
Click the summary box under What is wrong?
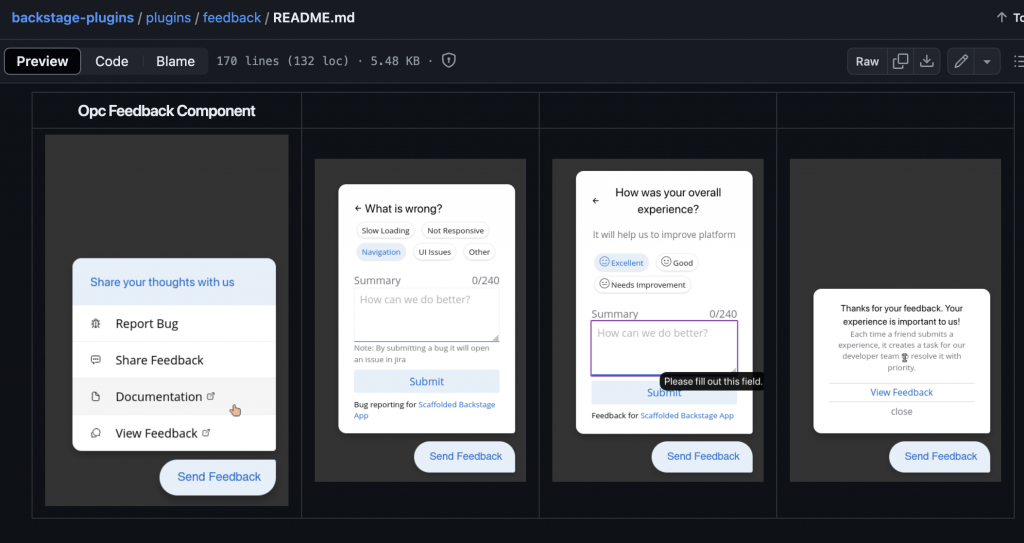pyautogui.click(x=426, y=314)
